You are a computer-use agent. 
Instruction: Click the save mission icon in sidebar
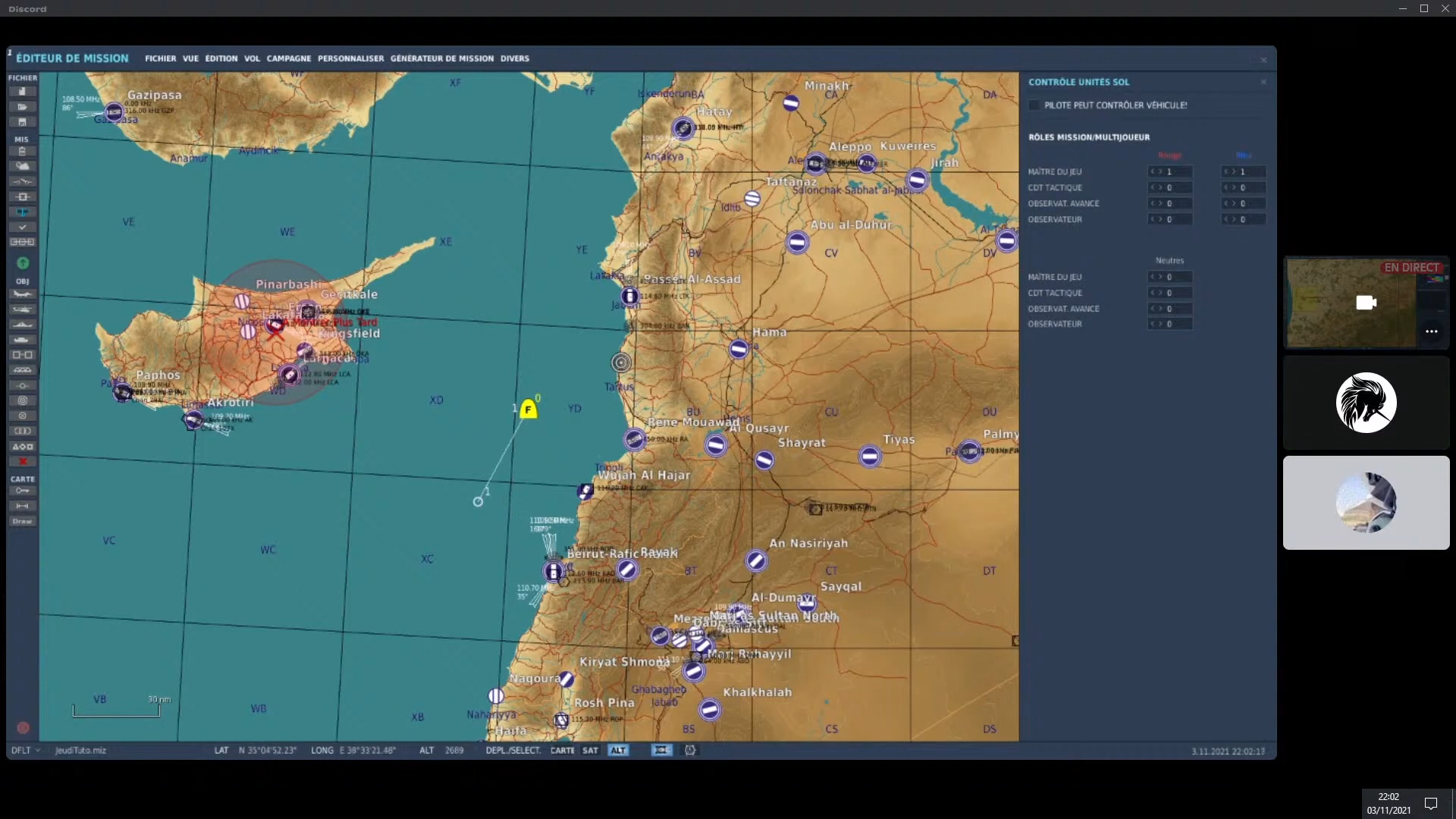point(22,122)
